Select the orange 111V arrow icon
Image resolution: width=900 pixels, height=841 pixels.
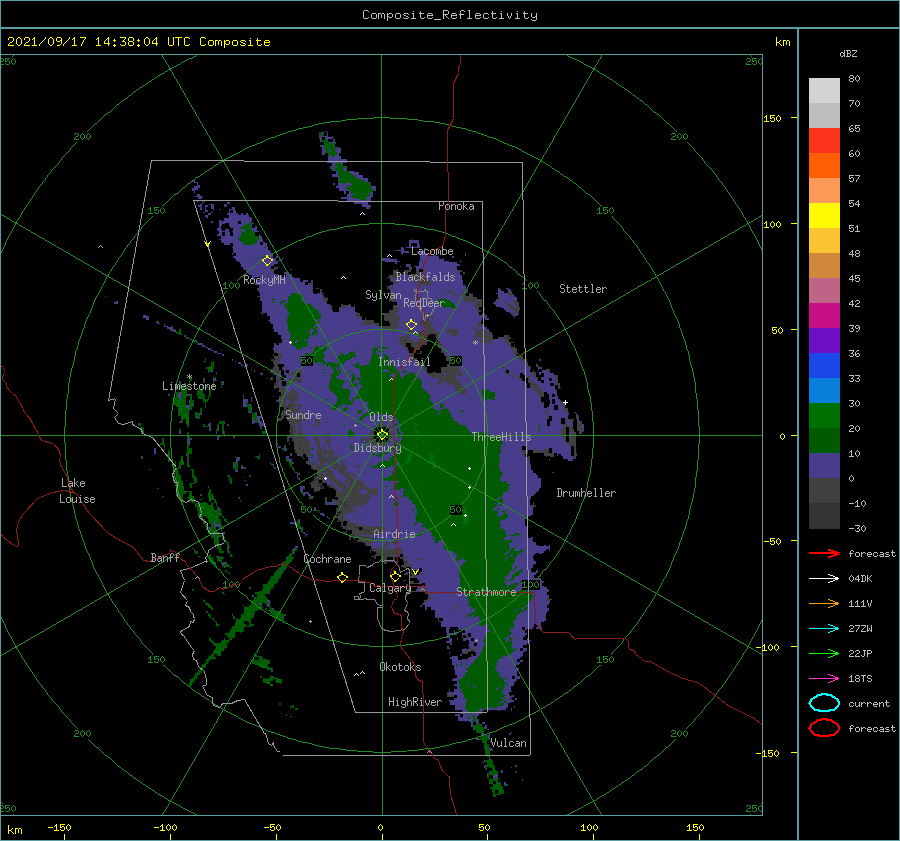click(824, 603)
